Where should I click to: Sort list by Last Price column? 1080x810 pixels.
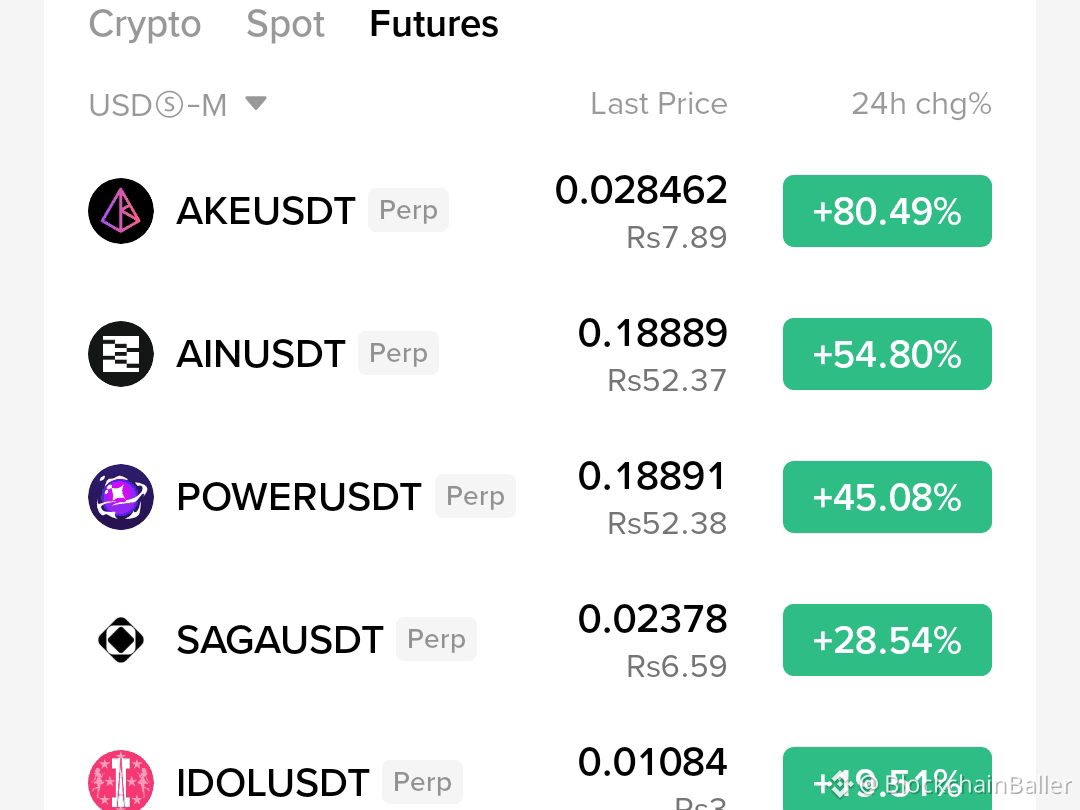(x=659, y=104)
